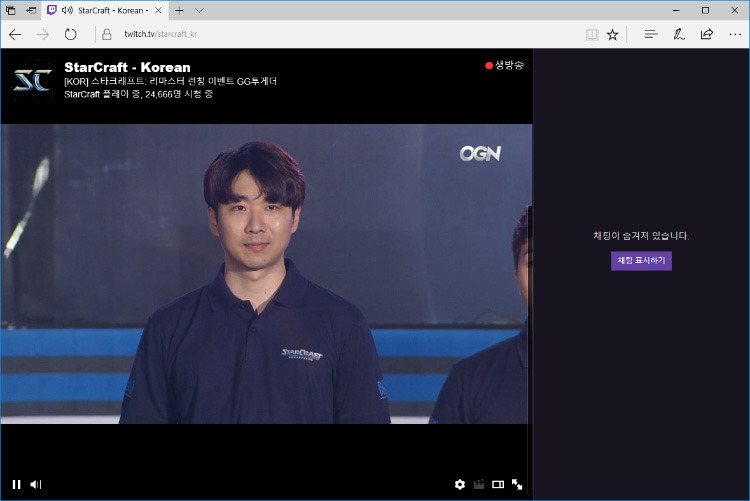Click the site lock icon

pos(107,34)
